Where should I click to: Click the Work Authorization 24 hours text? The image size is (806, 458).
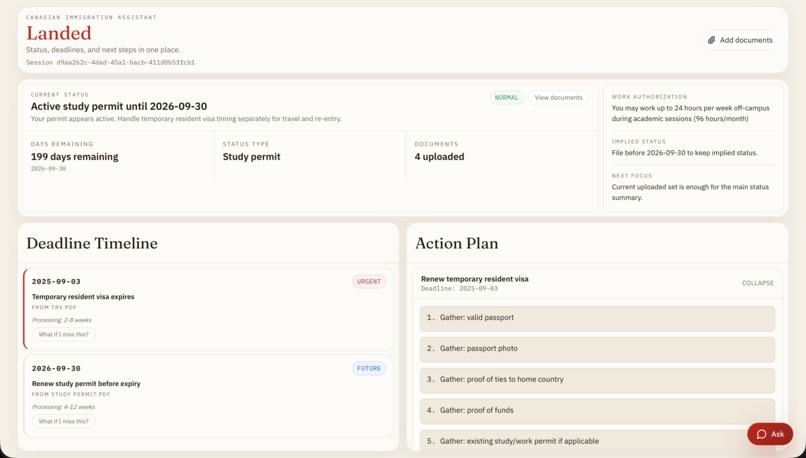coord(690,114)
